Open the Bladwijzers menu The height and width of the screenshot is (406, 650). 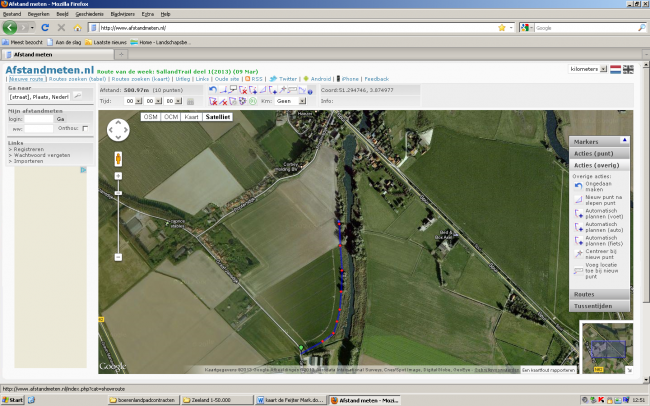coord(122,14)
